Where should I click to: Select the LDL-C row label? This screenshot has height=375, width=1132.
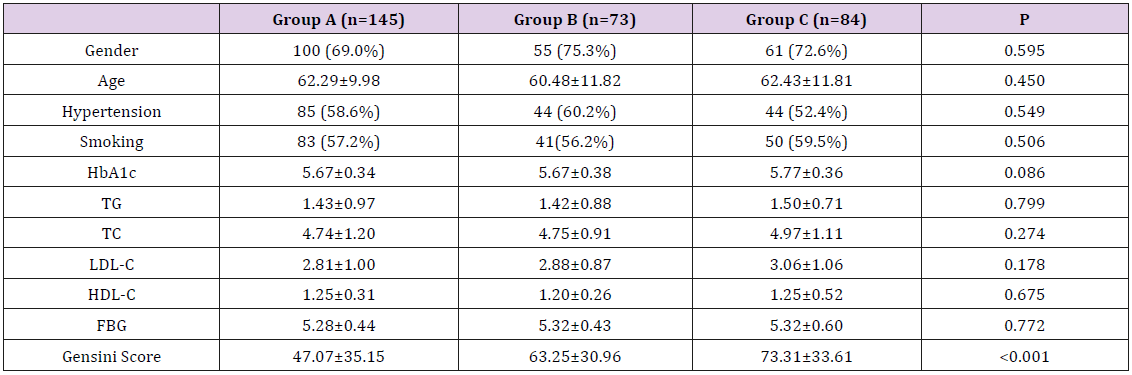tap(111, 265)
